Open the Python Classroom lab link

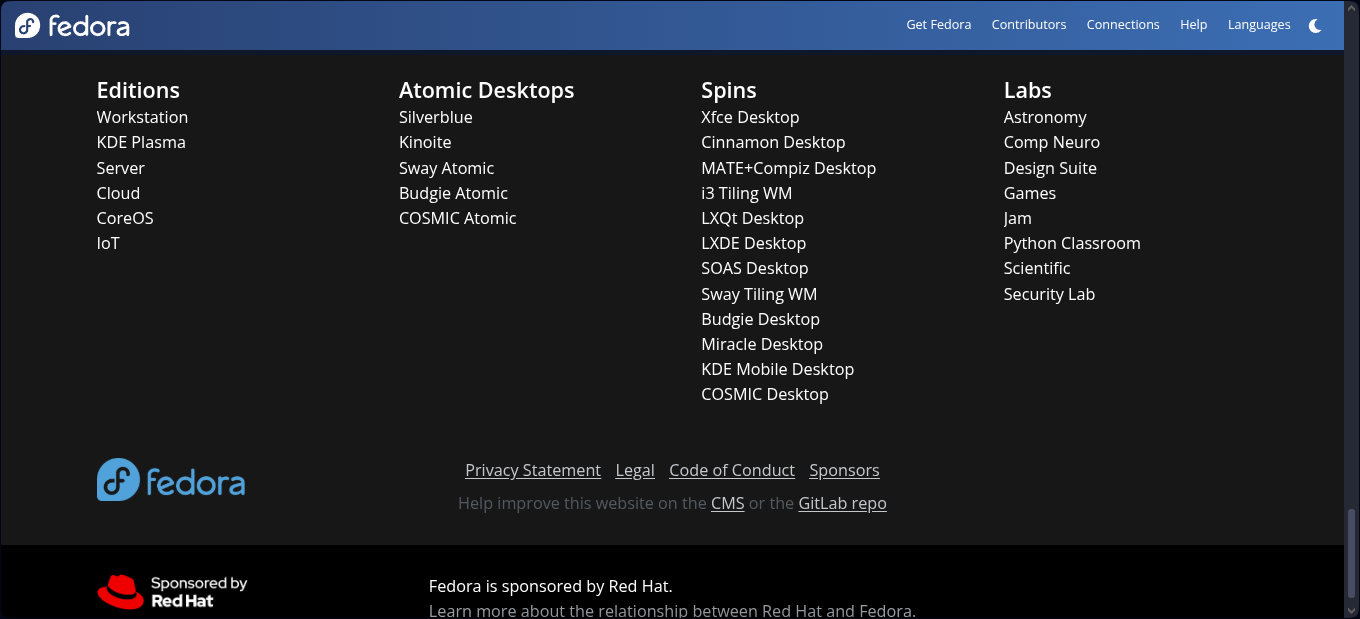pyautogui.click(x=1072, y=243)
